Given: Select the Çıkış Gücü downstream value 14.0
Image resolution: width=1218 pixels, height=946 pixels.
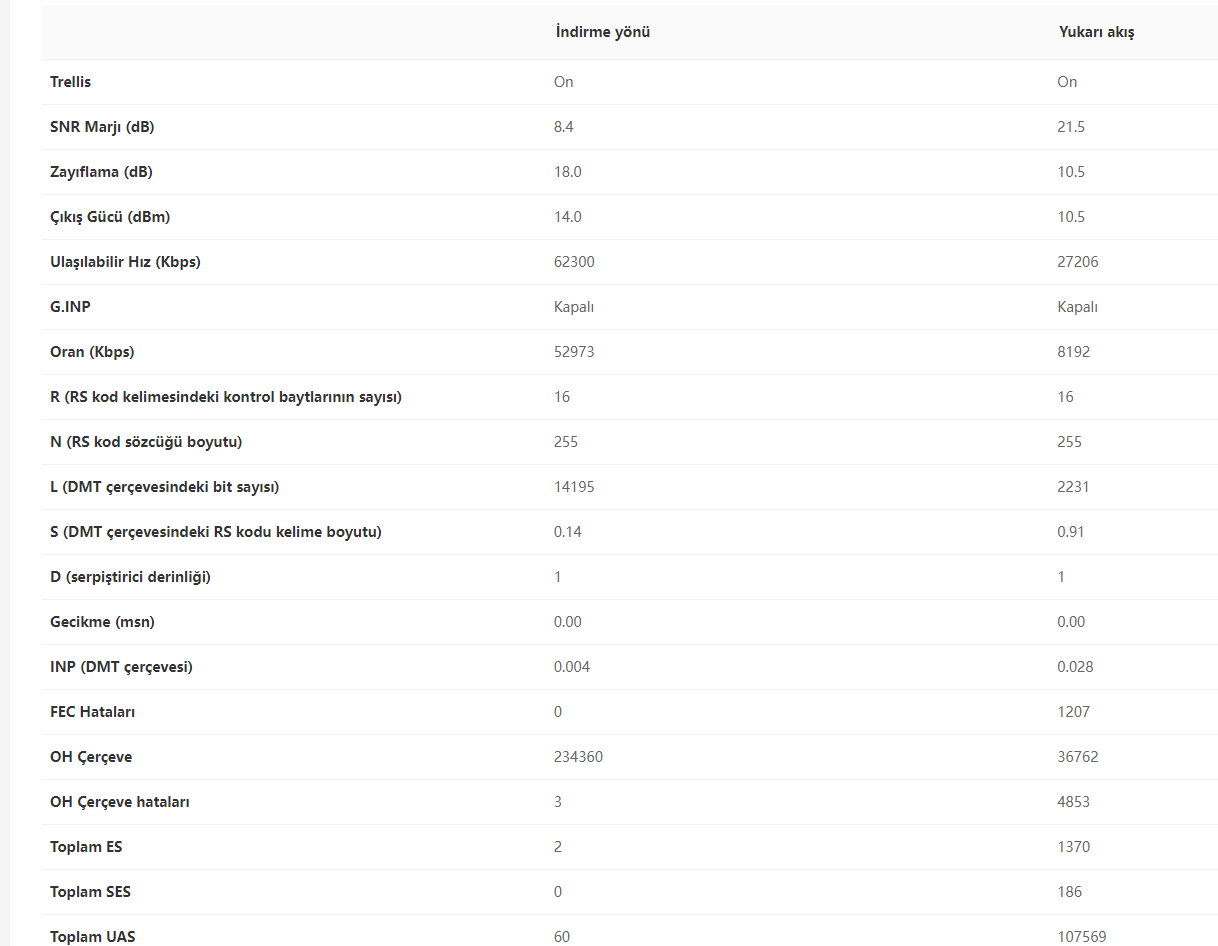Looking at the screenshot, I should coord(568,217).
